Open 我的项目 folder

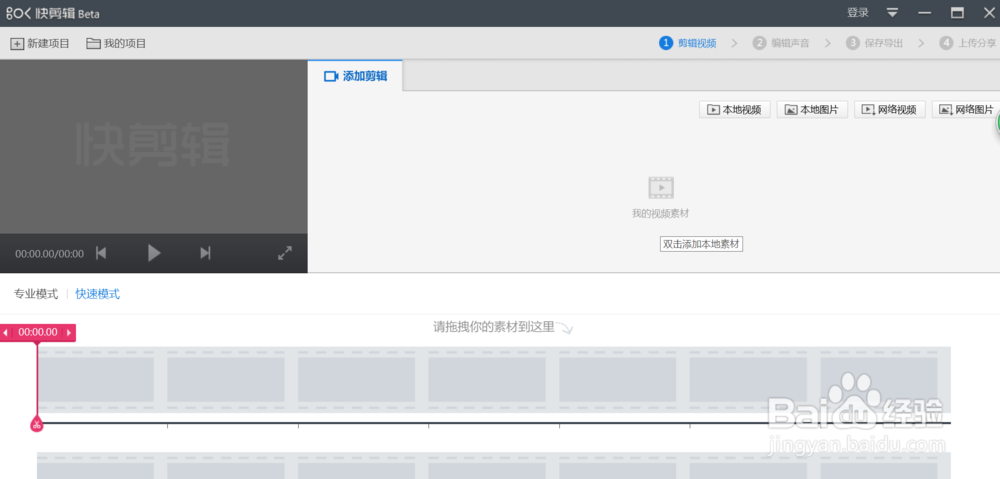point(116,43)
